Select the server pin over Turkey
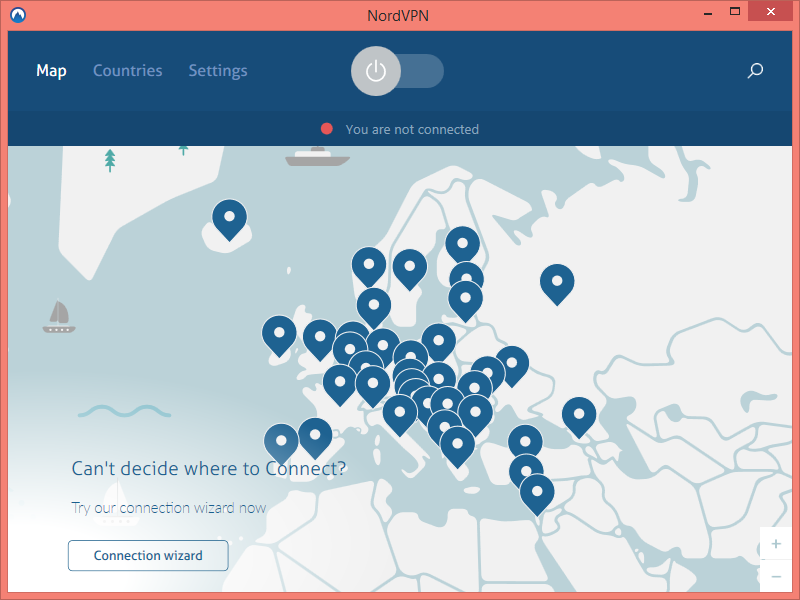The height and width of the screenshot is (600, 800). (526, 443)
